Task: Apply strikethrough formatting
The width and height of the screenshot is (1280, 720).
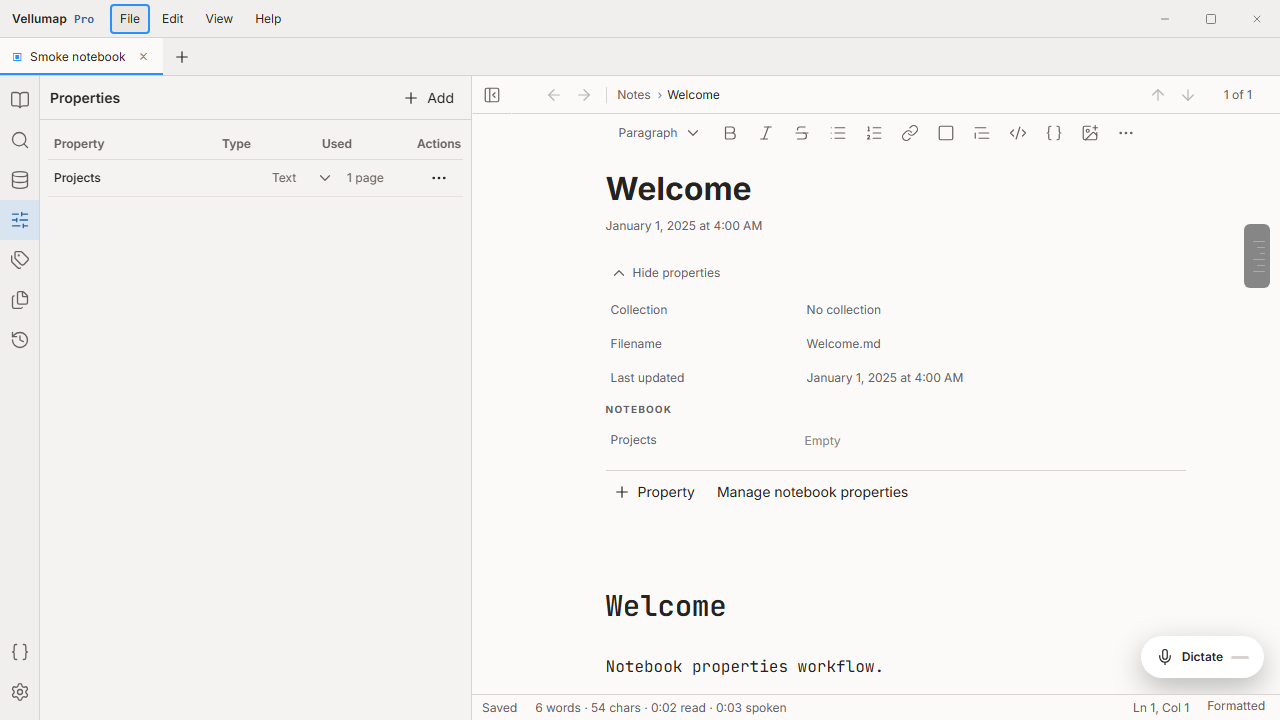Action: click(802, 133)
